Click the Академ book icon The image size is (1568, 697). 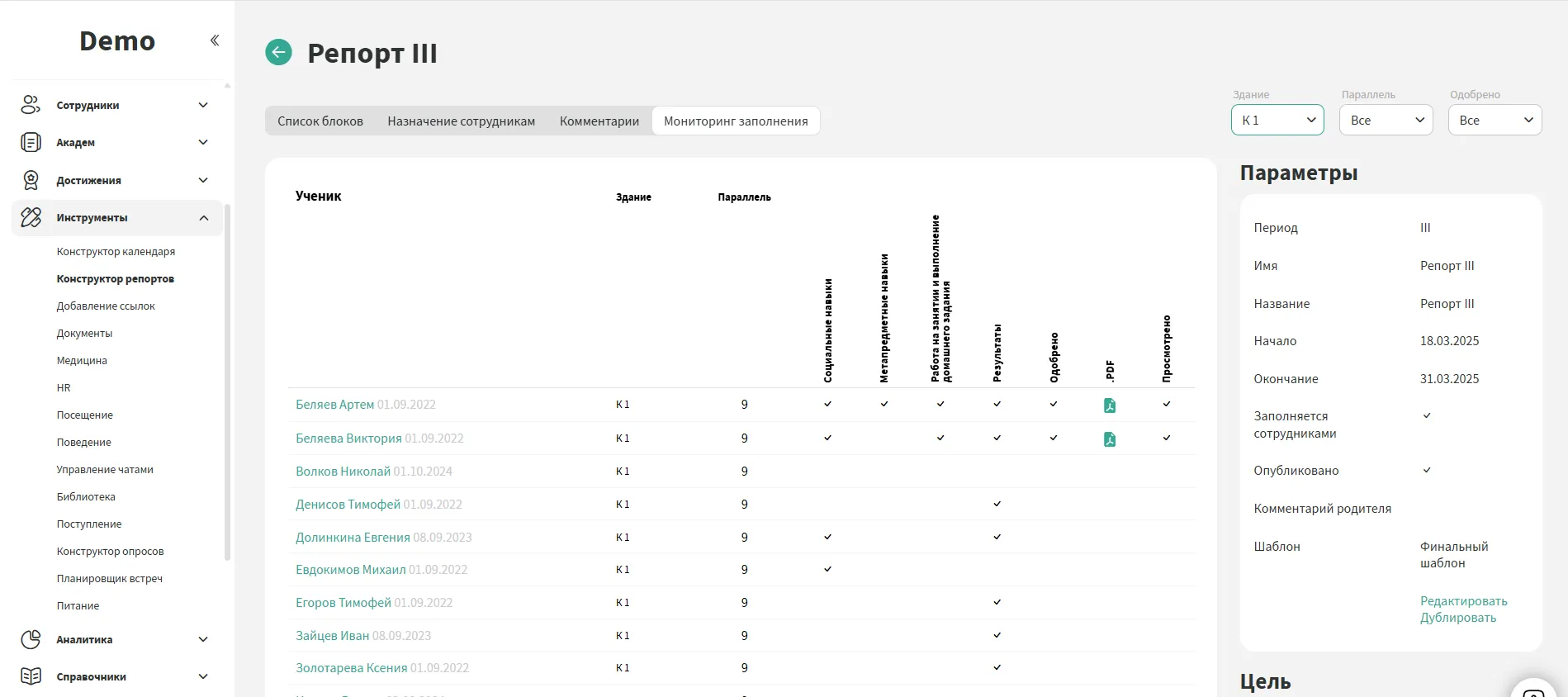(31, 143)
